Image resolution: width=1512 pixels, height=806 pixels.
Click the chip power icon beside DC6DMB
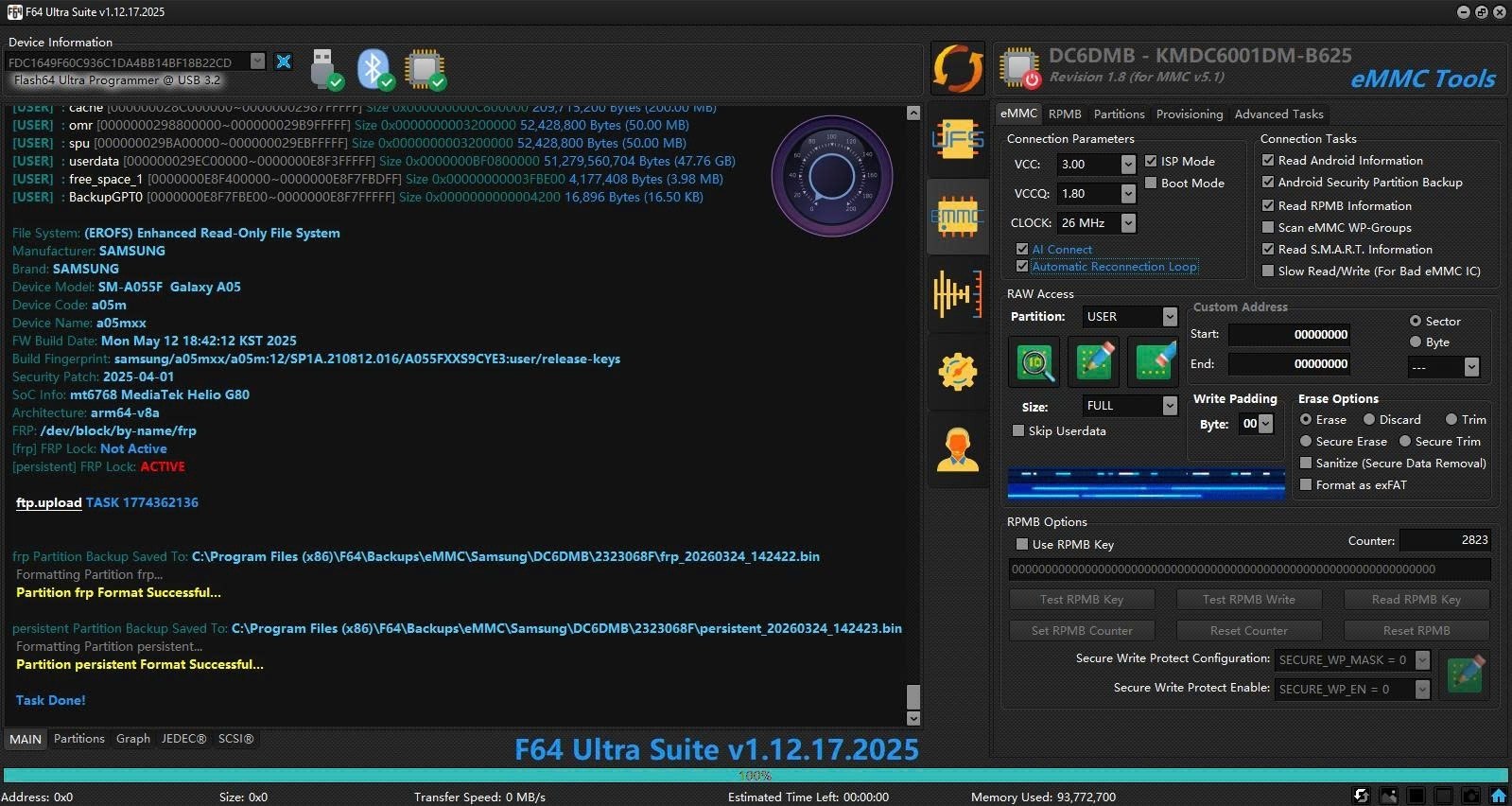point(1021,68)
